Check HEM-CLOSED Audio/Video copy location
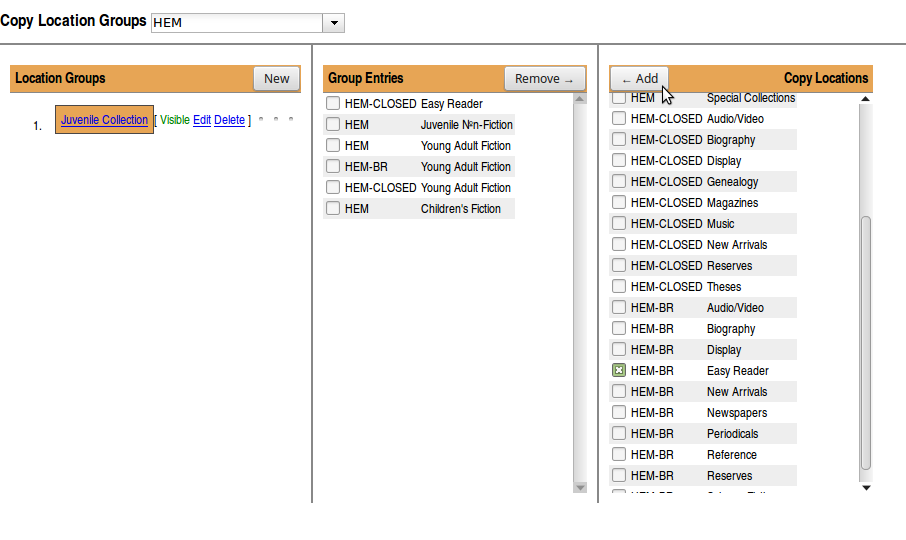906x540 pixels. (x=619, y=118)
